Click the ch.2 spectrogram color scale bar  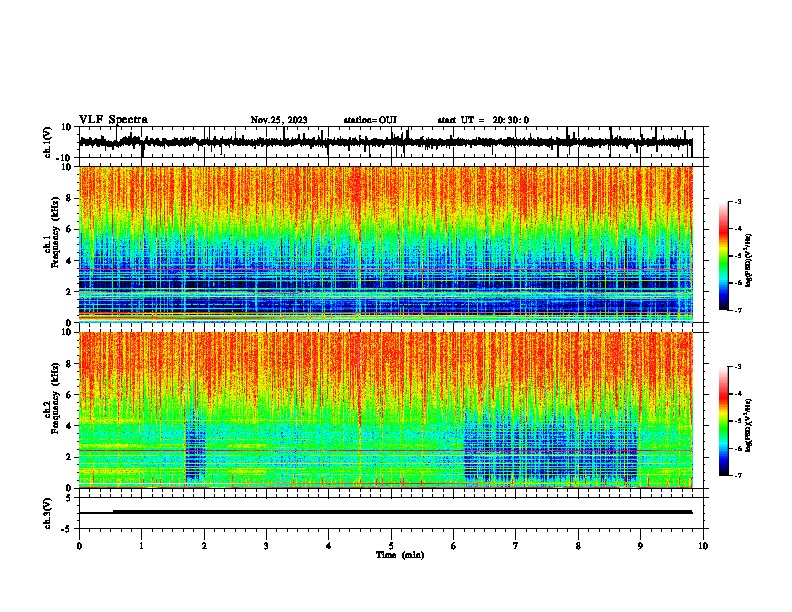pyautogui.click(x=723, y=421)
